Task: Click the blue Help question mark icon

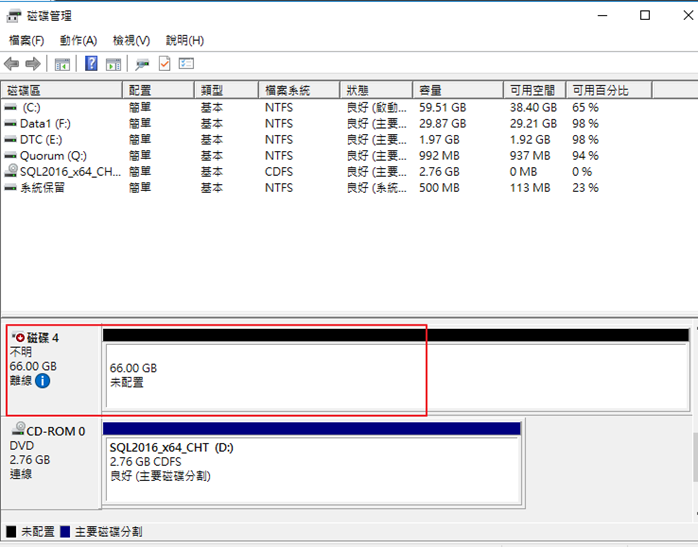Action: [91, 64]
